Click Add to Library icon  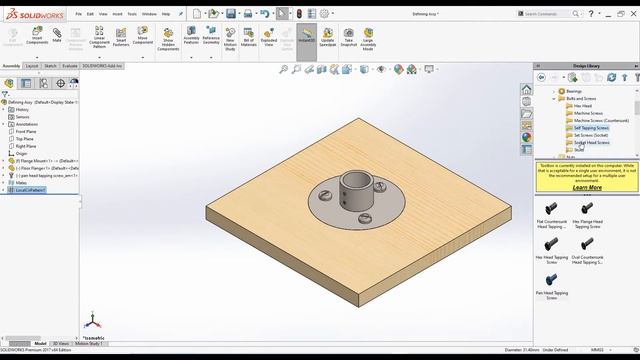(x=572, y=77)
